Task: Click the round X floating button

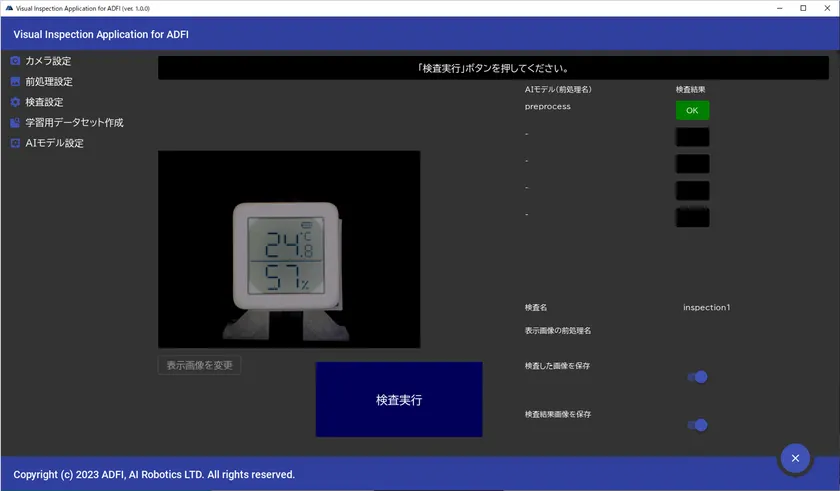Action: (795, 458)
